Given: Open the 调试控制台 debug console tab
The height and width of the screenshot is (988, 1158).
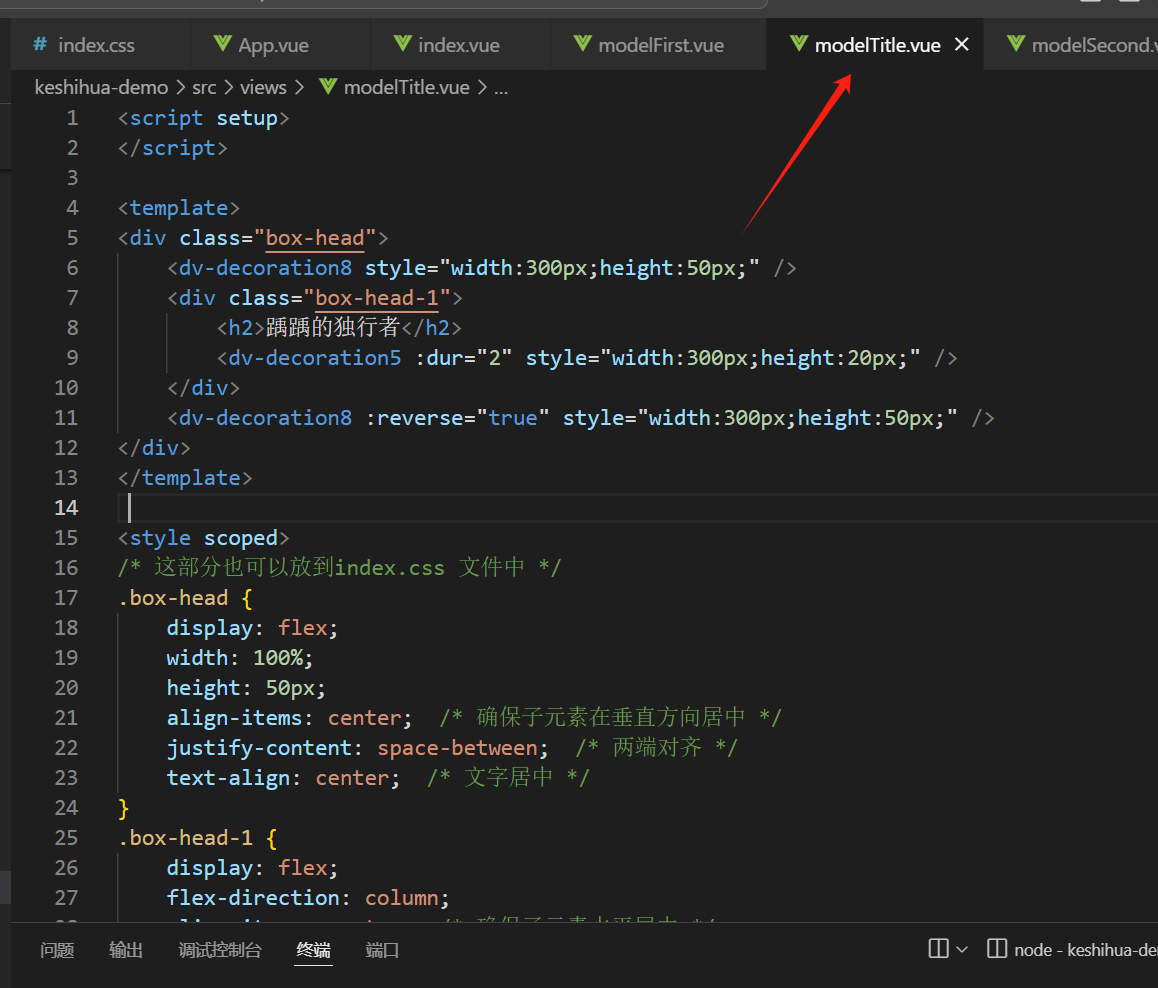Looking at the screenshot, I should [219, 950].
